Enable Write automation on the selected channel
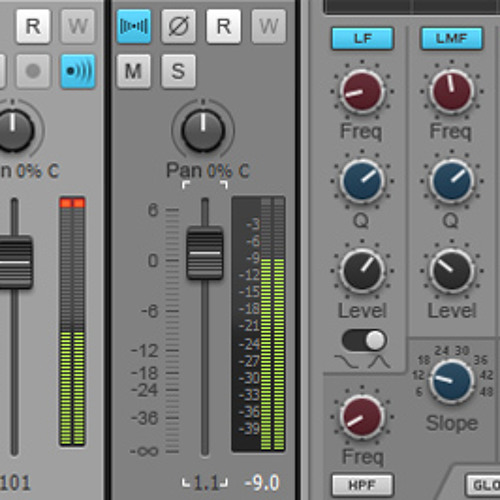Image resolution: width=500 pixels, height=500 pixels. point(268,27)
